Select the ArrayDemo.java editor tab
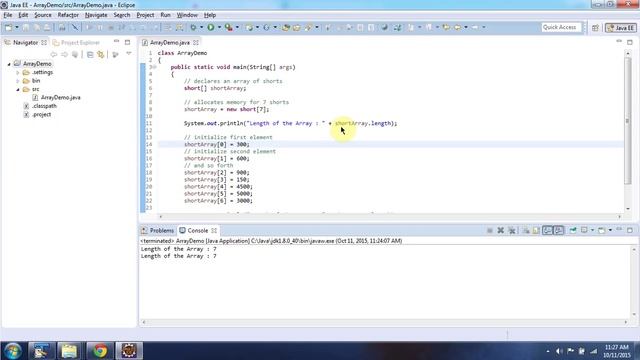 coord(170,42)
